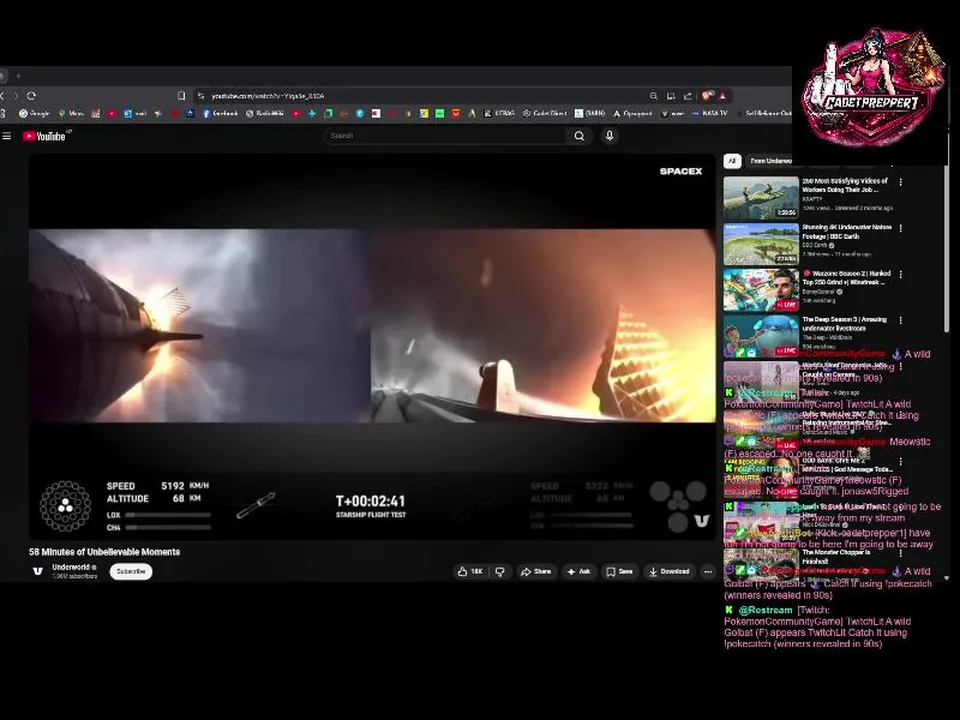Click the Download button
Viewport: 960px width, 720px height.
[x=669, y=571]
